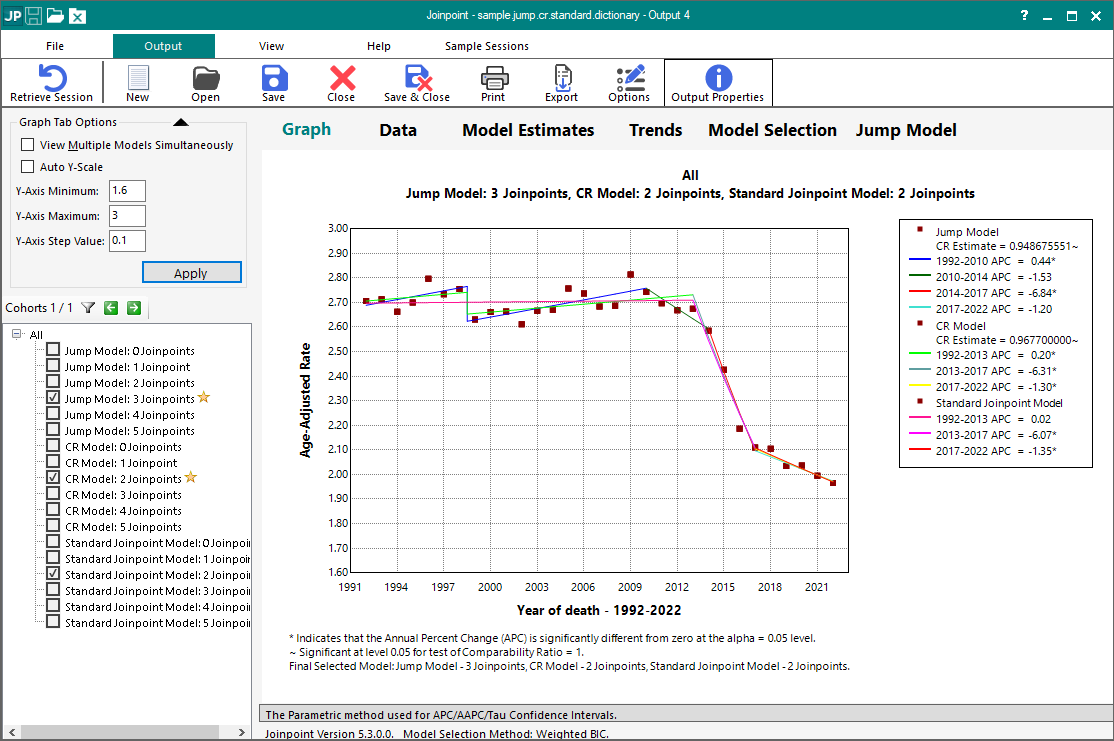Click the Y-Axis Maximum input field

click(x=128, y=216)
